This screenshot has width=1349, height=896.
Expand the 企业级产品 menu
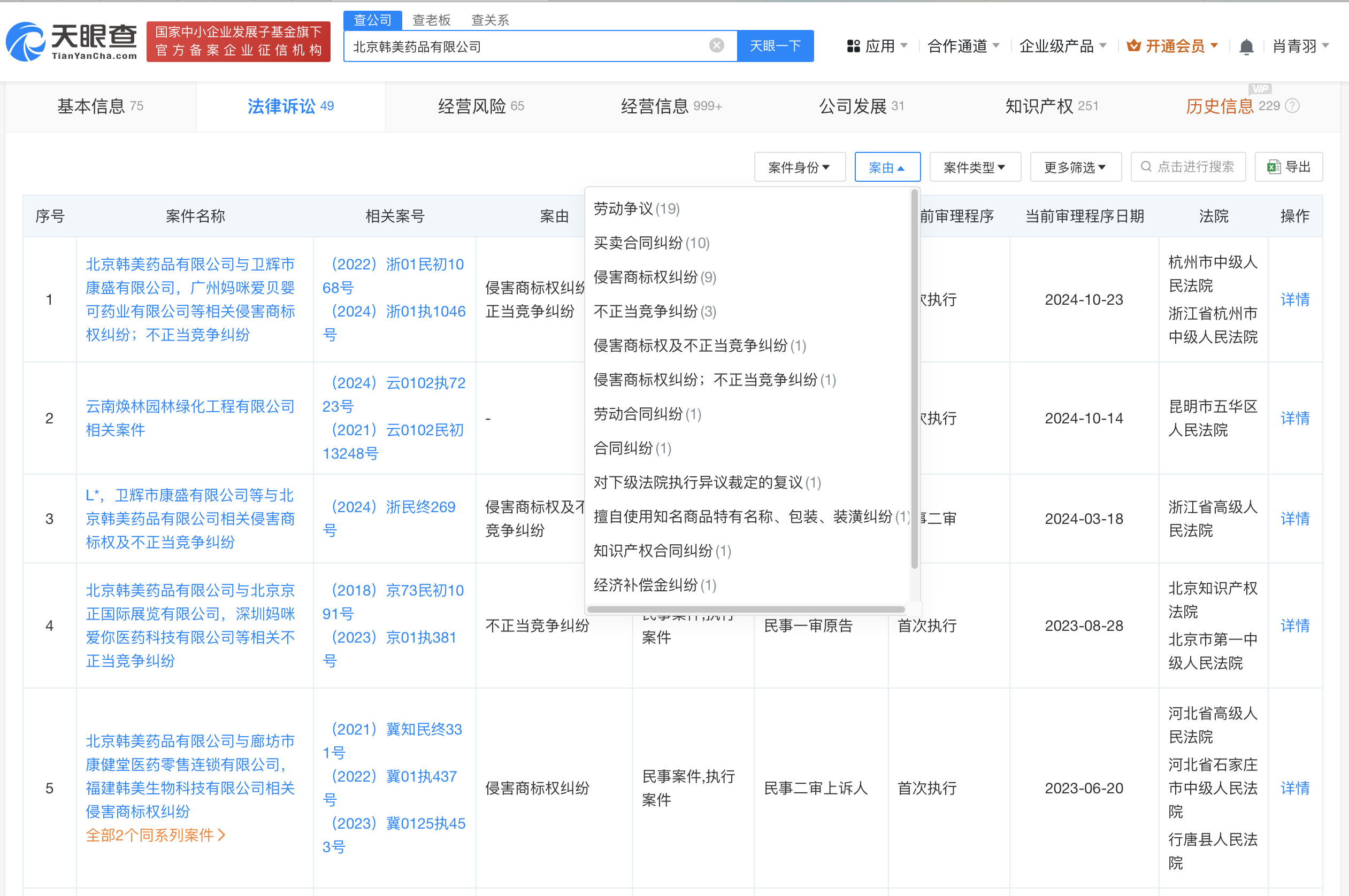1063,47
